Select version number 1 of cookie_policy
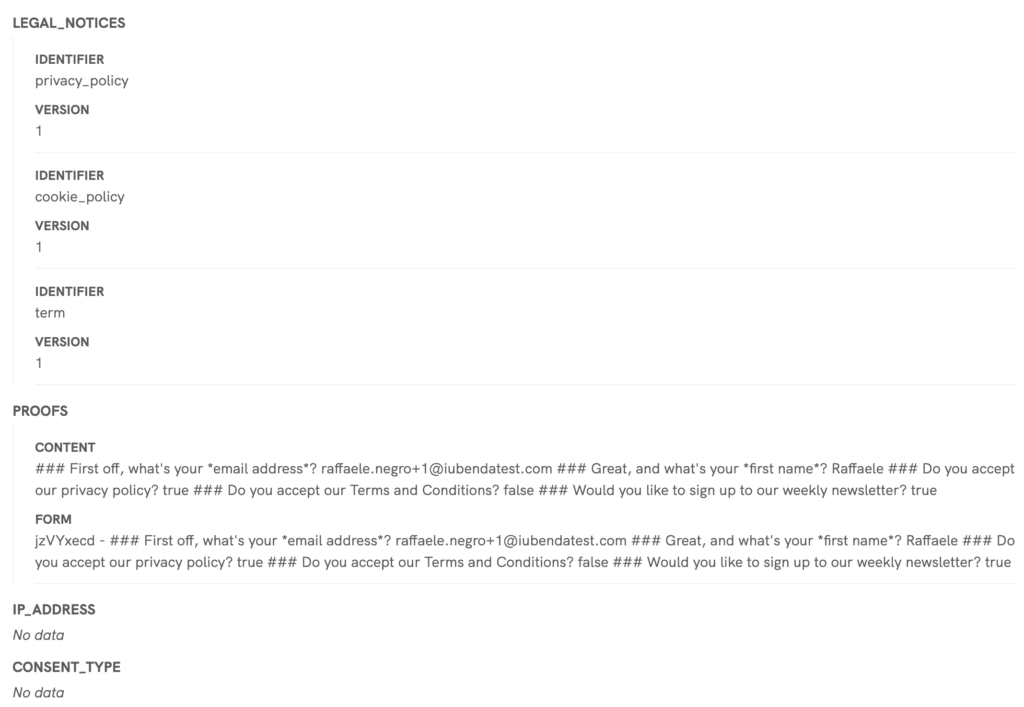This screenshot has width=1024, height=707. pyautogui.click(x=39, y=247)
